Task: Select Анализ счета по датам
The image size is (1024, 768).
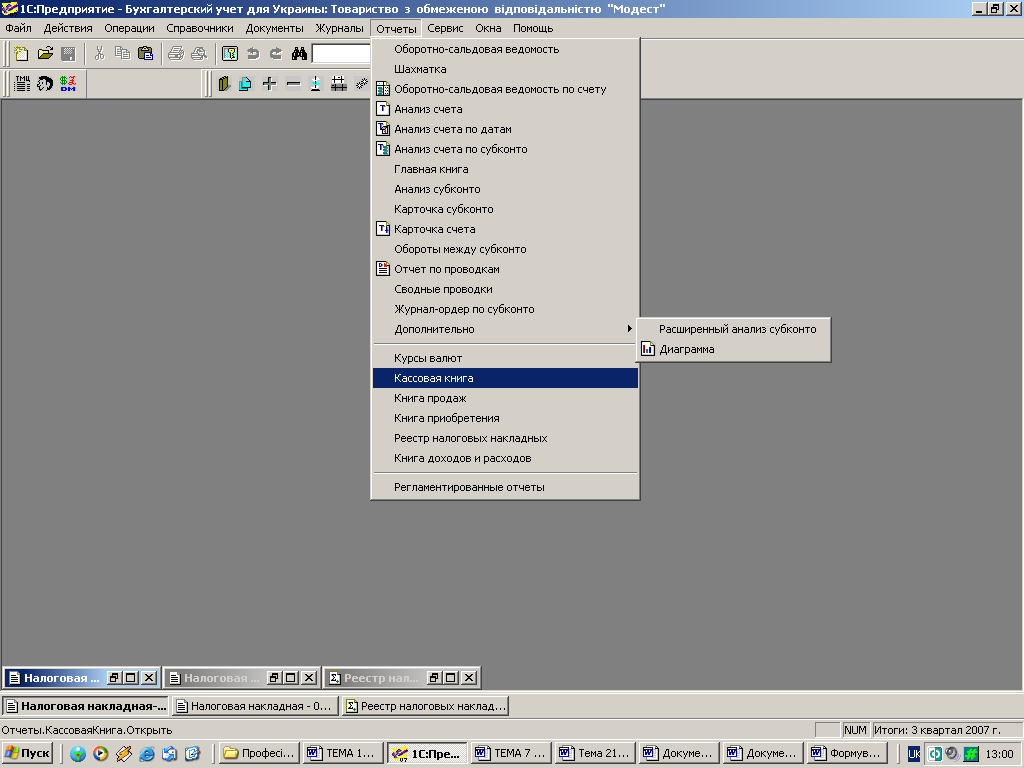Action: click(x=505, y=129)
